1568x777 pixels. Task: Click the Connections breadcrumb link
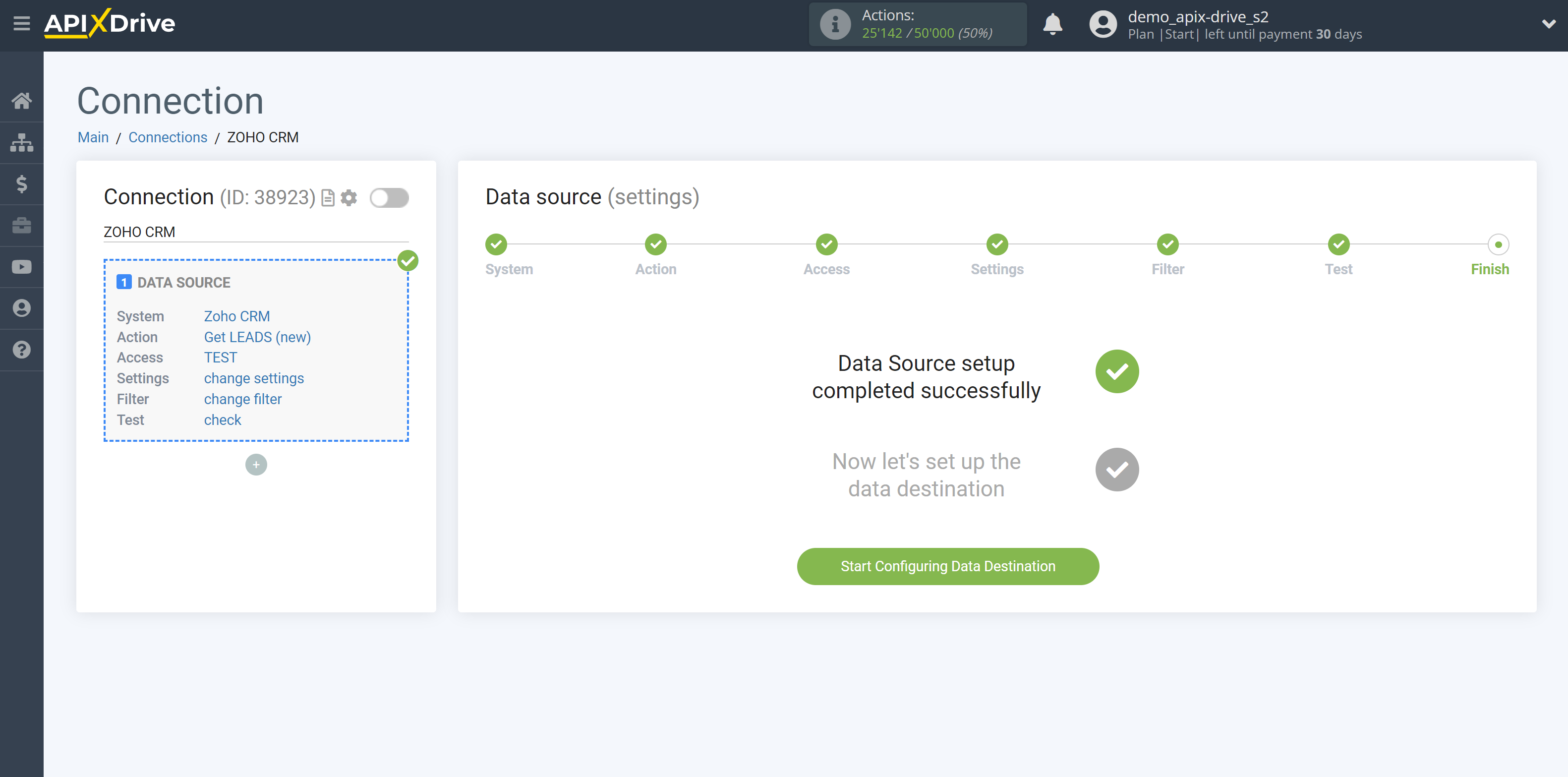coord(166,137)
